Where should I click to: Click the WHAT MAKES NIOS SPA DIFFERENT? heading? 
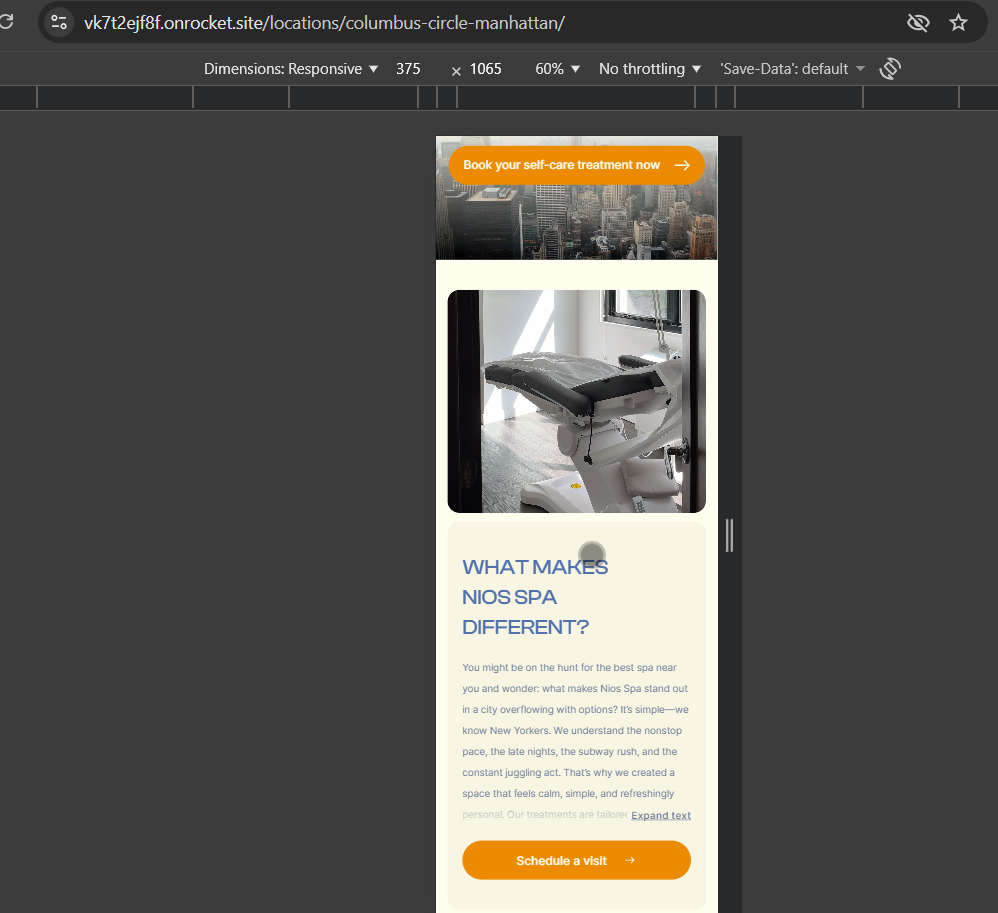coord(535,597)
